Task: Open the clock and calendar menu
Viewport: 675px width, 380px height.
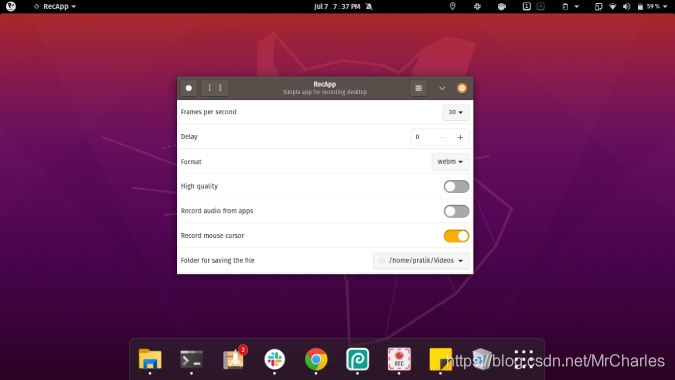Action: (x=337, y=6)
